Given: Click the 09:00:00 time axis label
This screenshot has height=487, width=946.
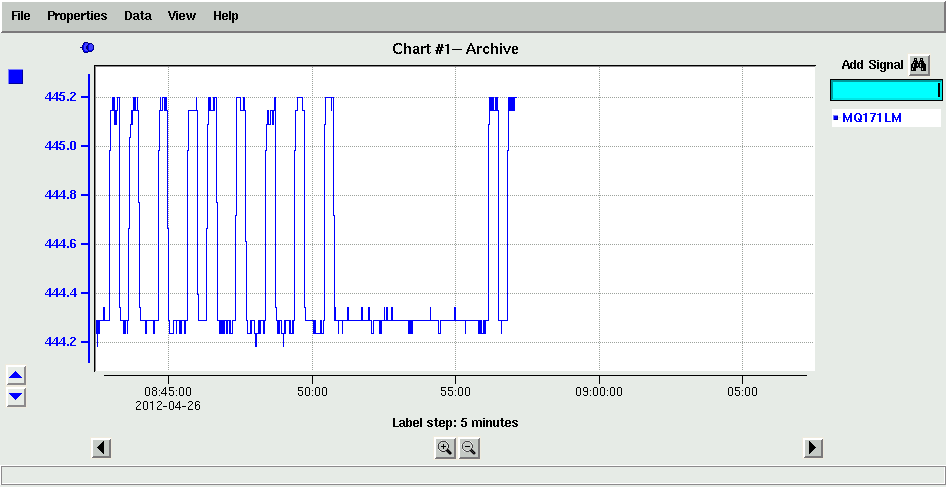Looking at the screenshot, I should click(x=599, y=392).
